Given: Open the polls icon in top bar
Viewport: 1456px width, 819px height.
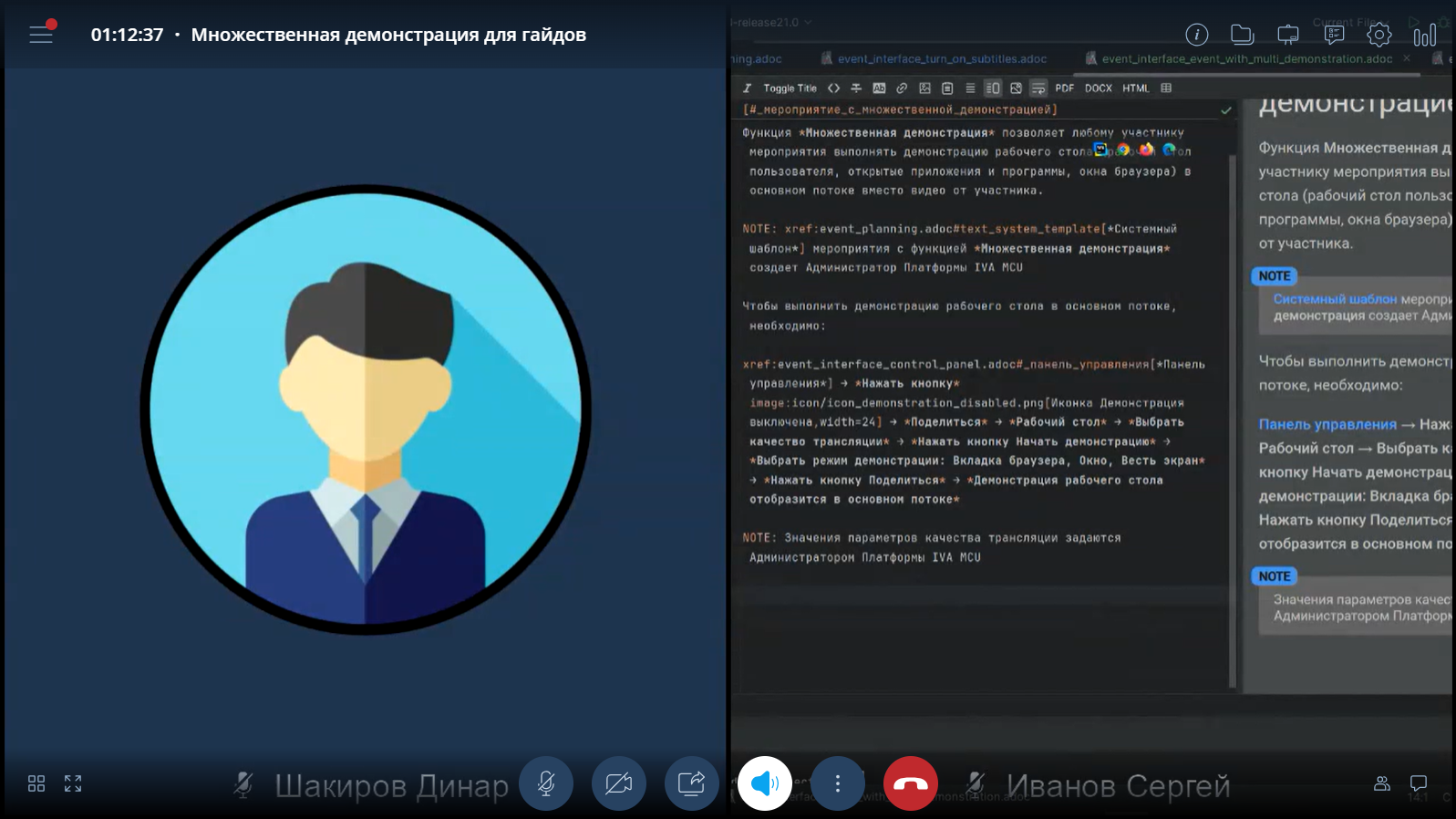Looking at the screenshot, I should (1334, 35).
